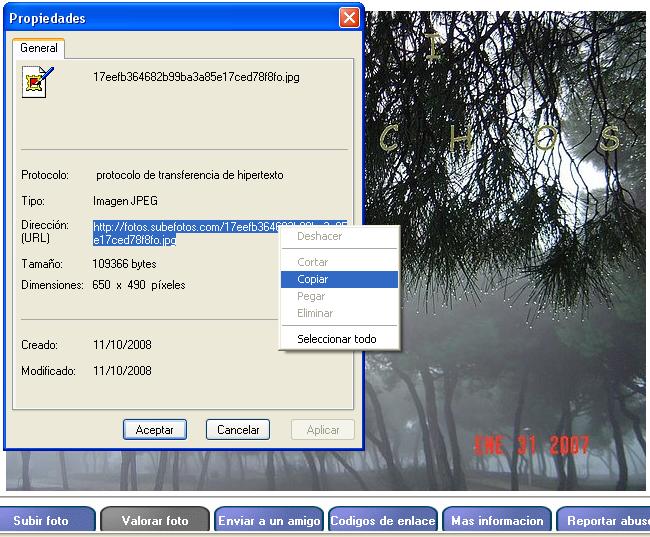Screen dimensions: 650x537
Task: Click the Cortar context menu entry
Action: [x=312, y=262]
